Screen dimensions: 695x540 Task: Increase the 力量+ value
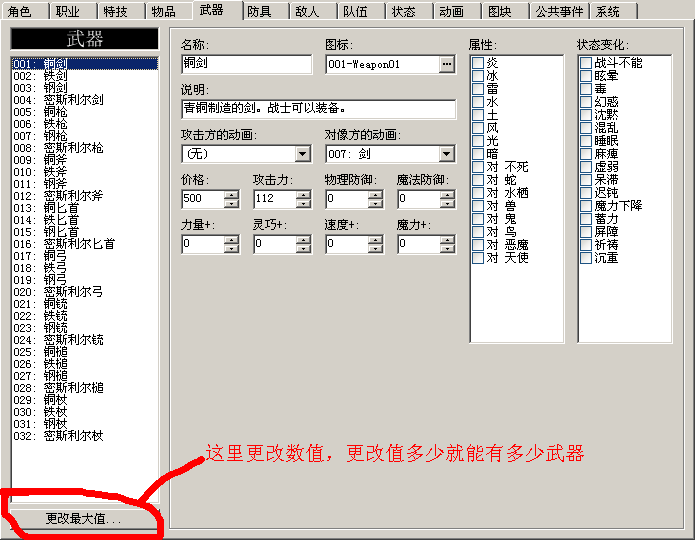[231, 240]
